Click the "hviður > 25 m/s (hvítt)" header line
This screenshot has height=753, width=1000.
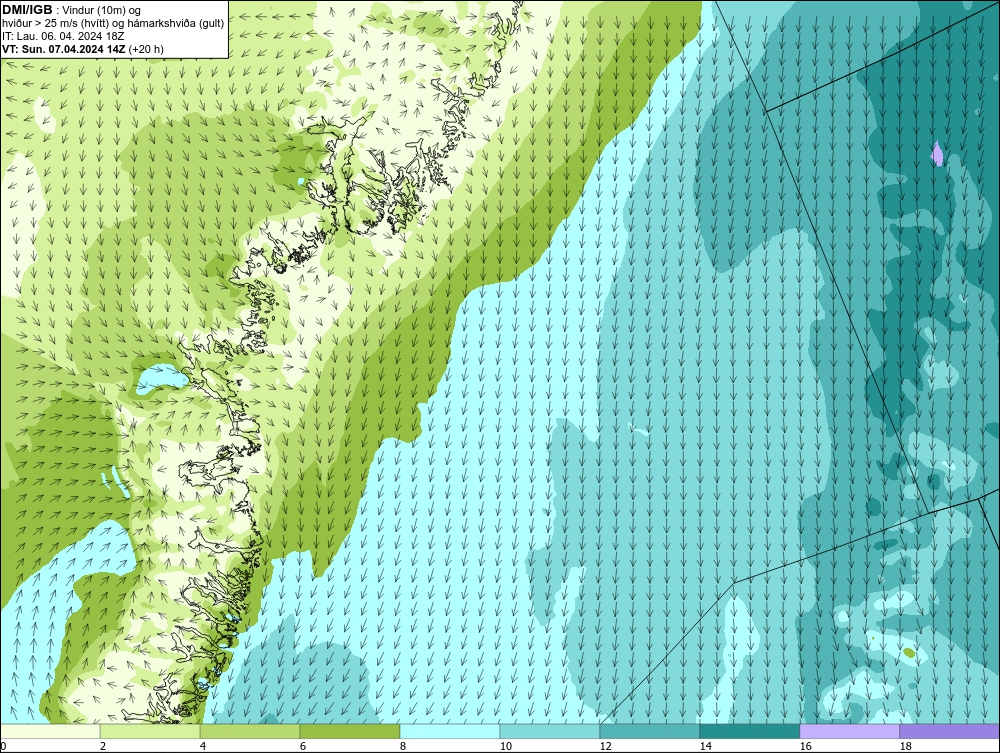(x=113, y=23)
